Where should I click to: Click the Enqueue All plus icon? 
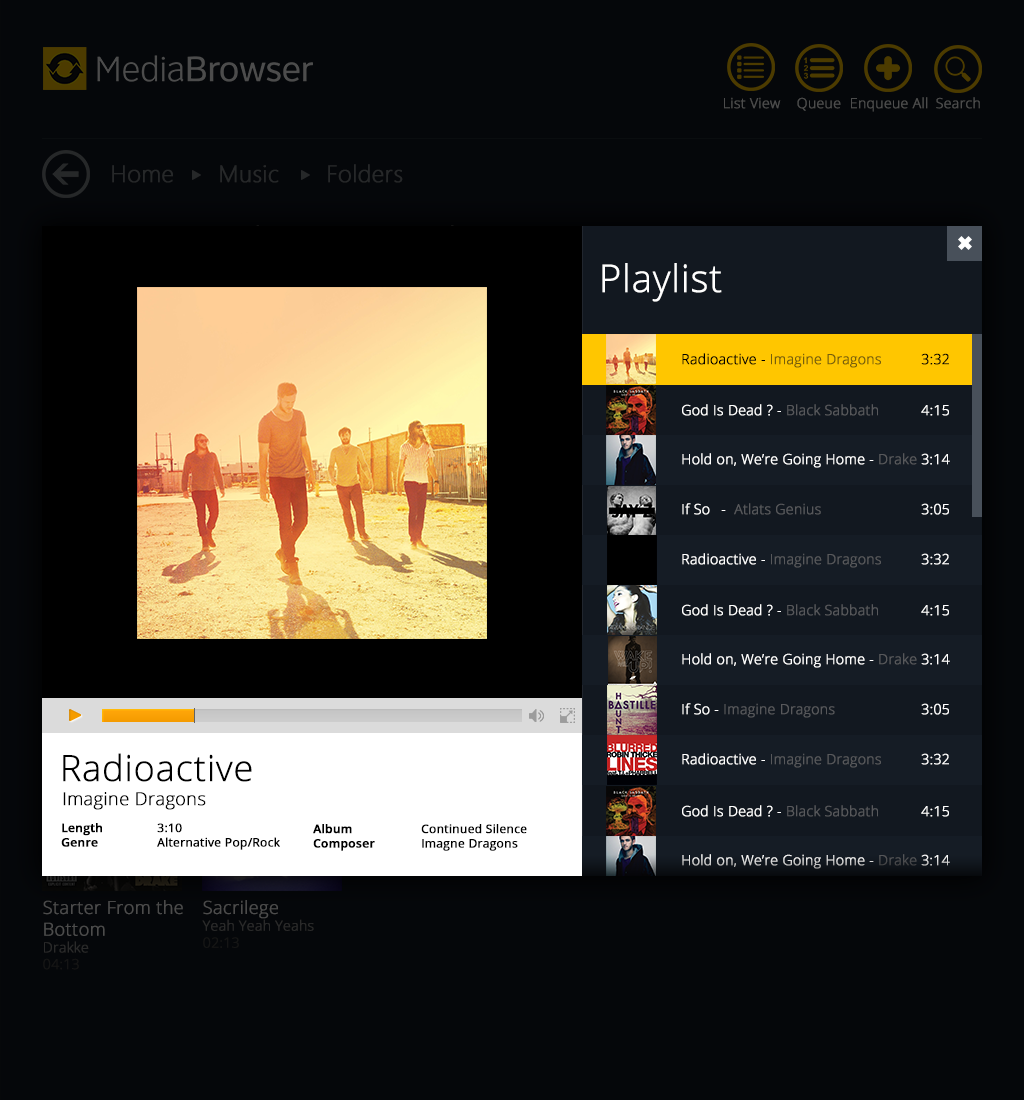pos(888,68)
